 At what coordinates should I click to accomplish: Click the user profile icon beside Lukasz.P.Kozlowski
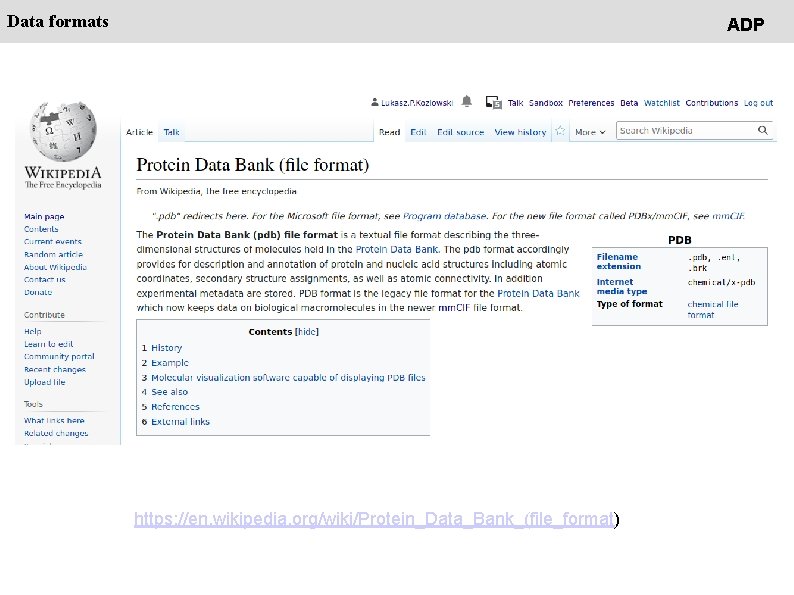pos(375,102)
